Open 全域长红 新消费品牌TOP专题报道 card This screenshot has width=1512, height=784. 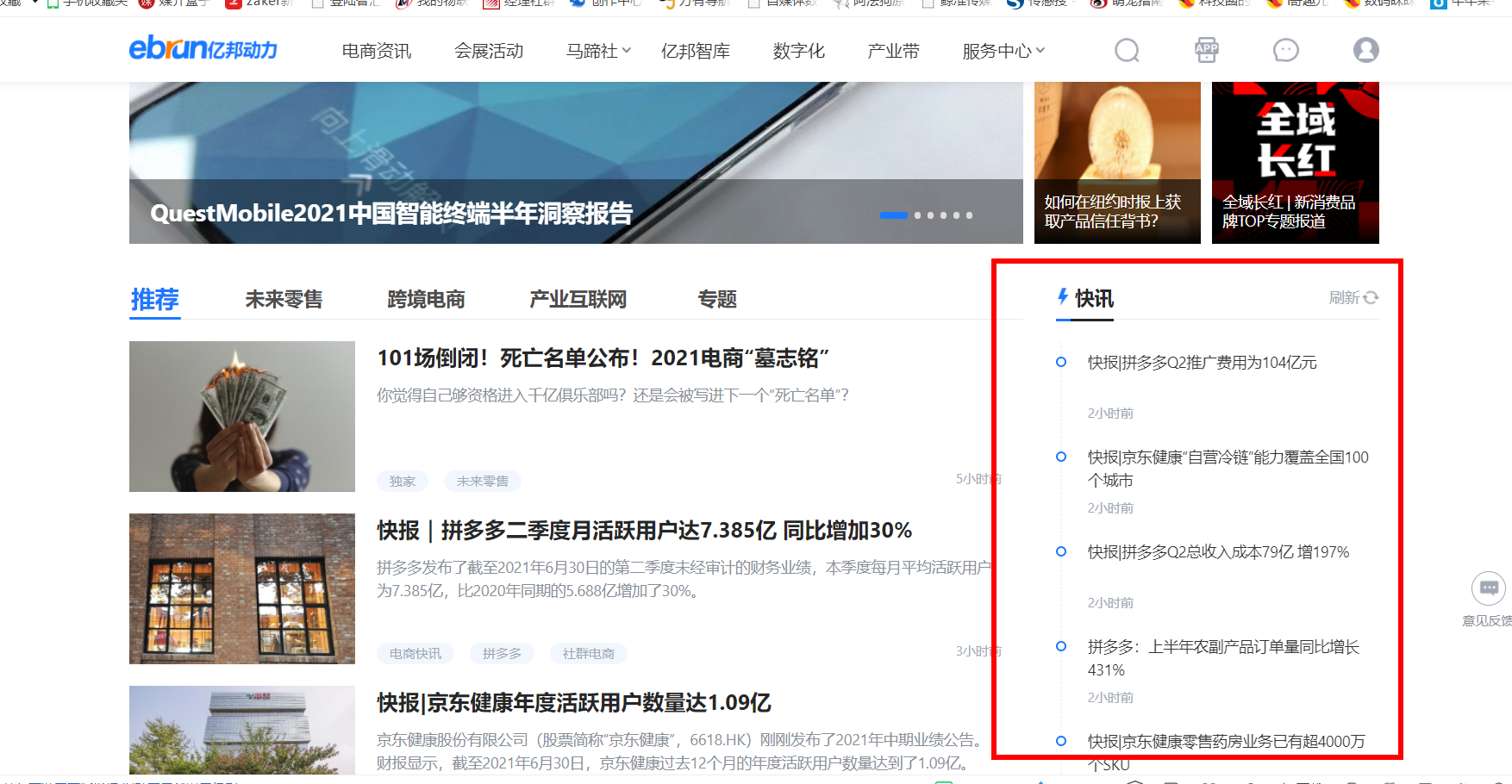click(x=1296, y=163)
